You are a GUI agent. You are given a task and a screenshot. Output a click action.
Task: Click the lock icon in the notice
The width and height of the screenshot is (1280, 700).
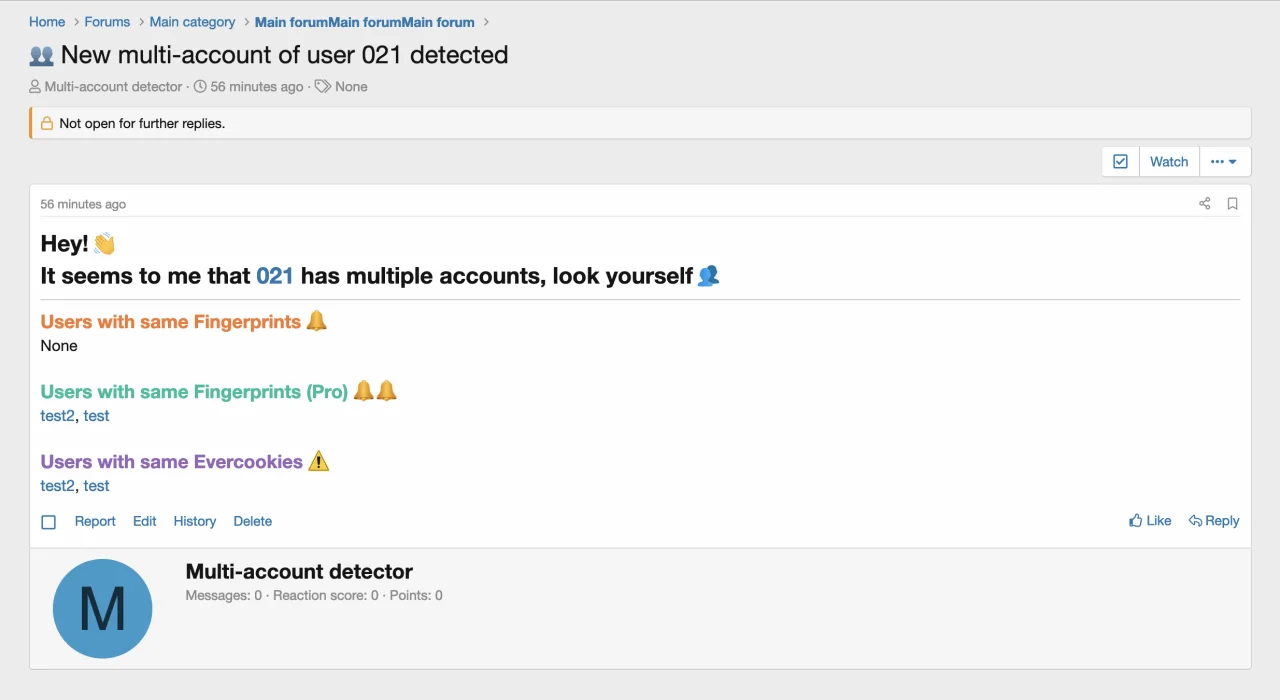[x=47, y=124]
